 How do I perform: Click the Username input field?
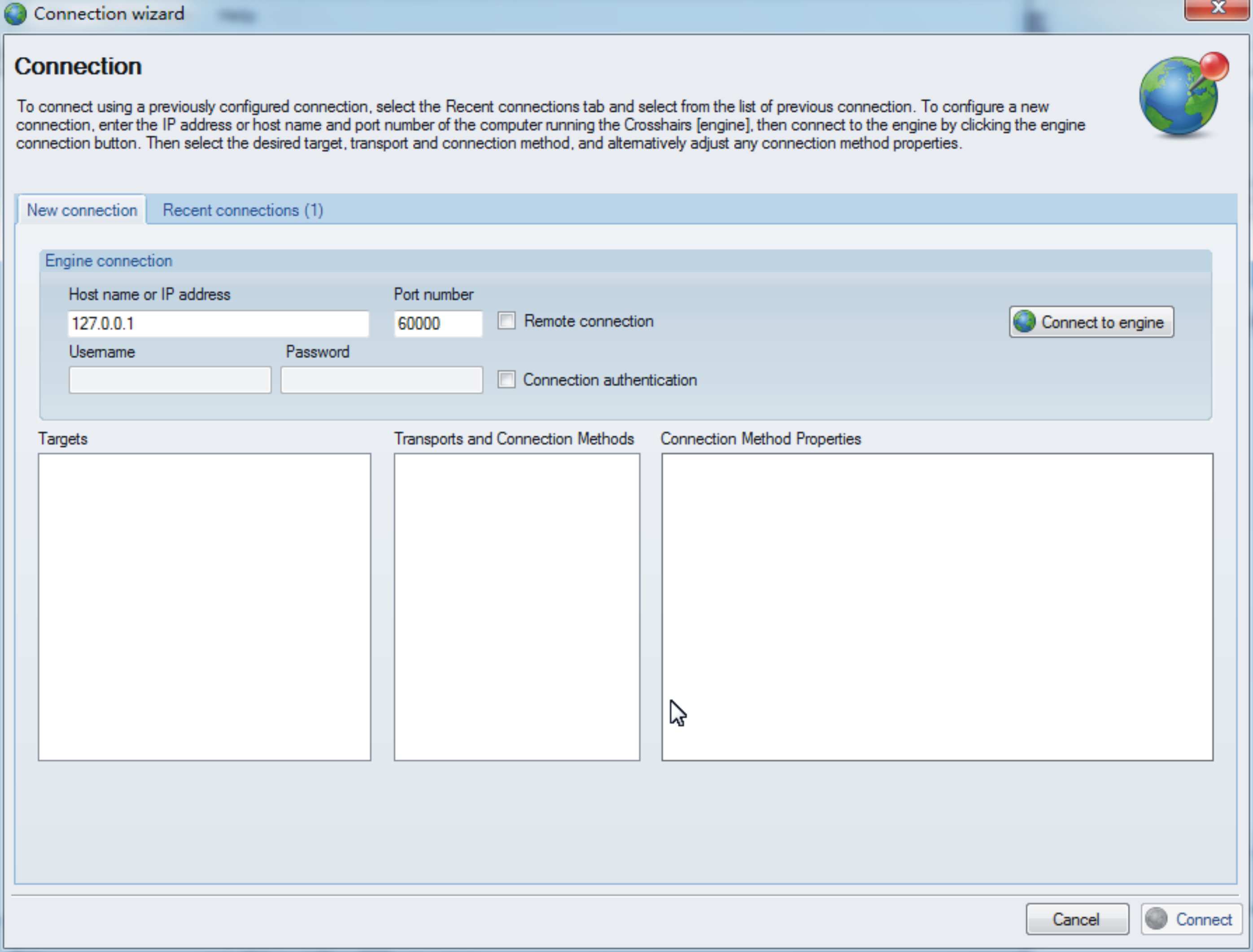tap(170, 380)
